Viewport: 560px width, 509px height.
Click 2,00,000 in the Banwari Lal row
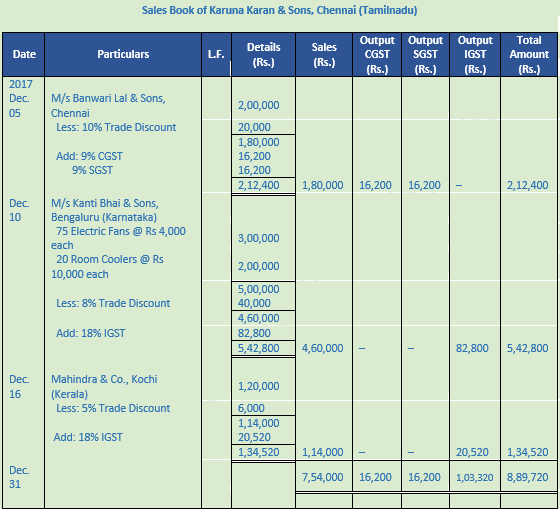[259, 105]
